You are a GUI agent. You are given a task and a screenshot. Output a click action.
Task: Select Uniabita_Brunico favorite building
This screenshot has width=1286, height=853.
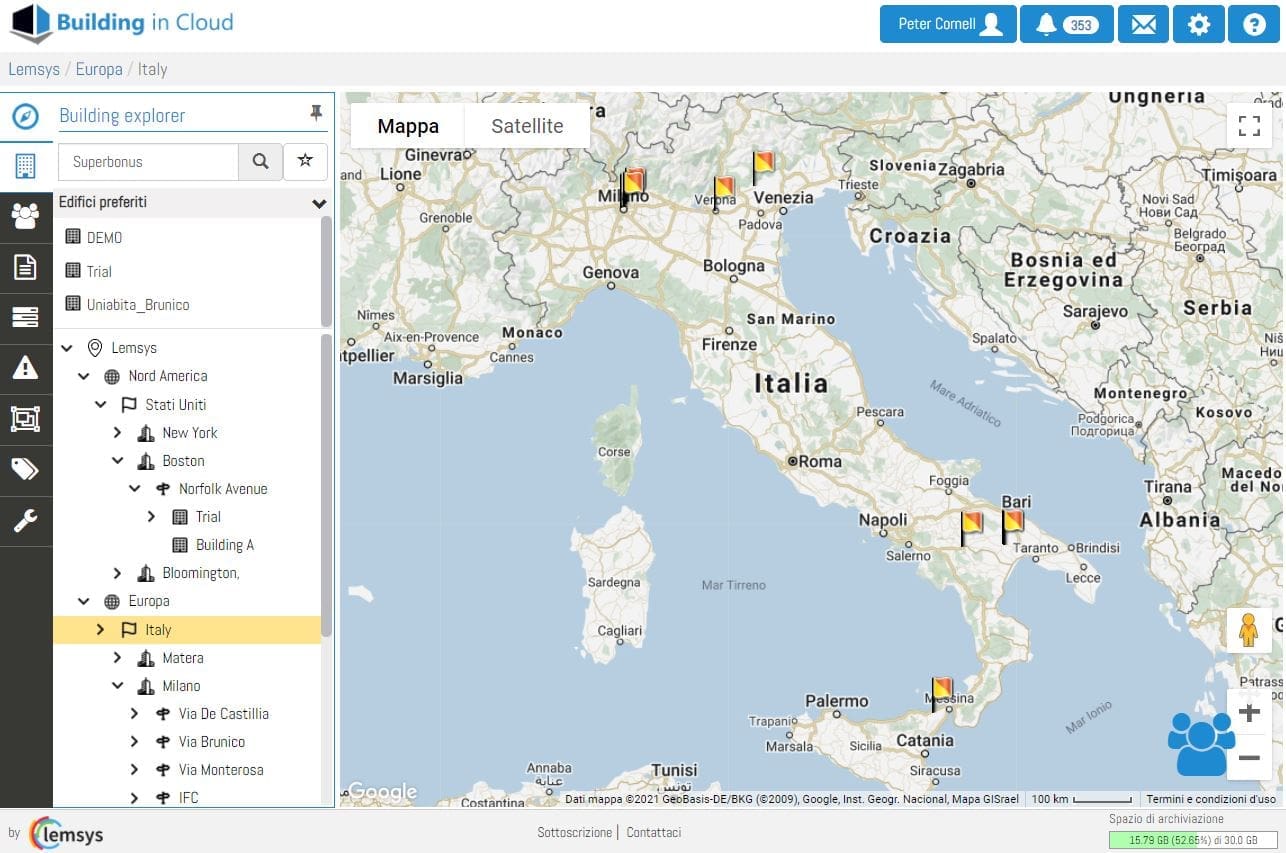coord(138,305)
